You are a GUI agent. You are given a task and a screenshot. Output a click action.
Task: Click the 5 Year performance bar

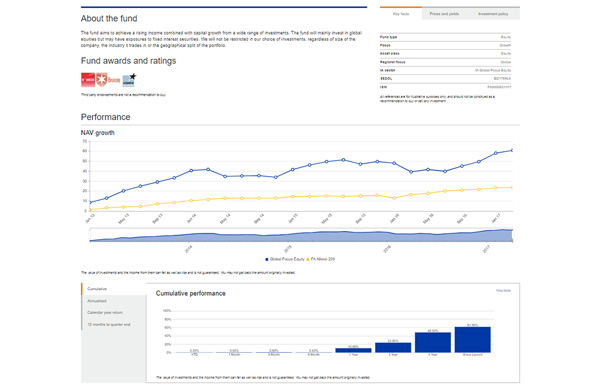pos(433,343)
